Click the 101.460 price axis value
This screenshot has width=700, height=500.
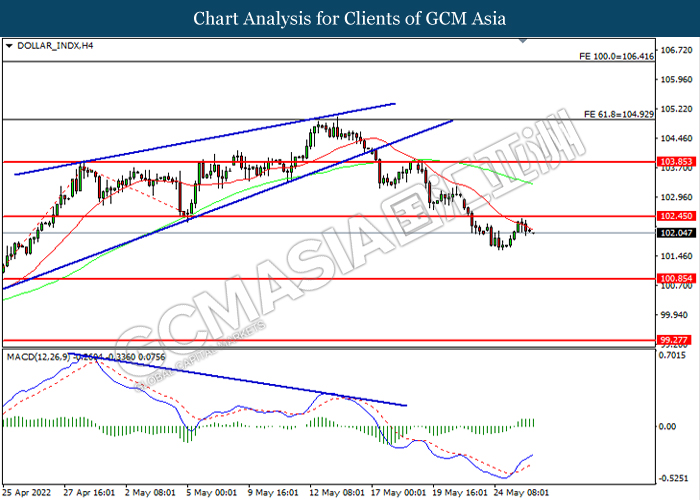point(676,256)
